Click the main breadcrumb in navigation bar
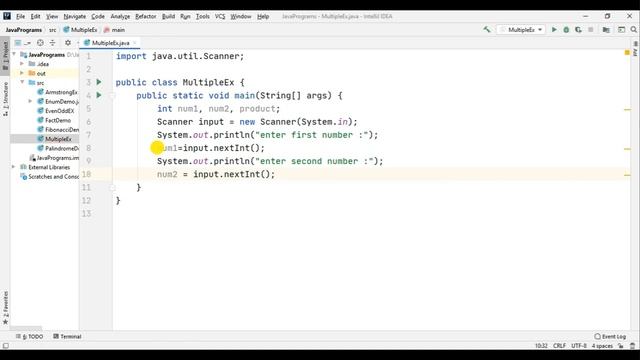Screen dimensions: 640x360 click(115, 30)
